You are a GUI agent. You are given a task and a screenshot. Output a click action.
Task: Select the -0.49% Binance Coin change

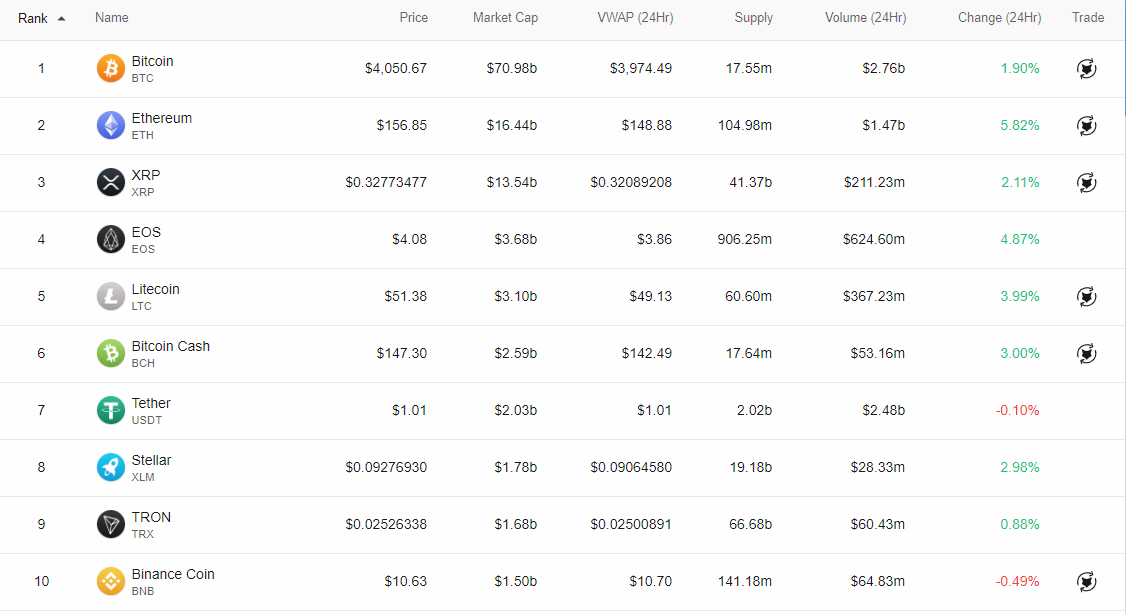pos(1017,581)
